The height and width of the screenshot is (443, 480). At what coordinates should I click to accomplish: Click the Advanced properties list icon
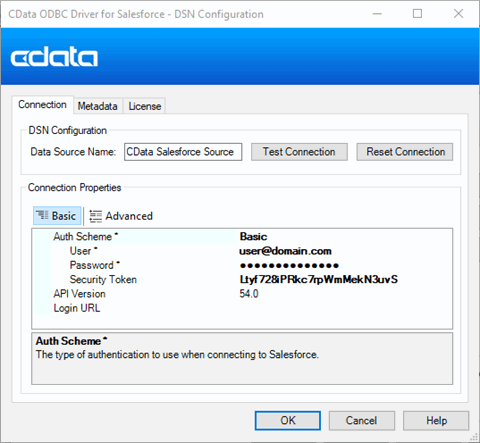[96, 216]
